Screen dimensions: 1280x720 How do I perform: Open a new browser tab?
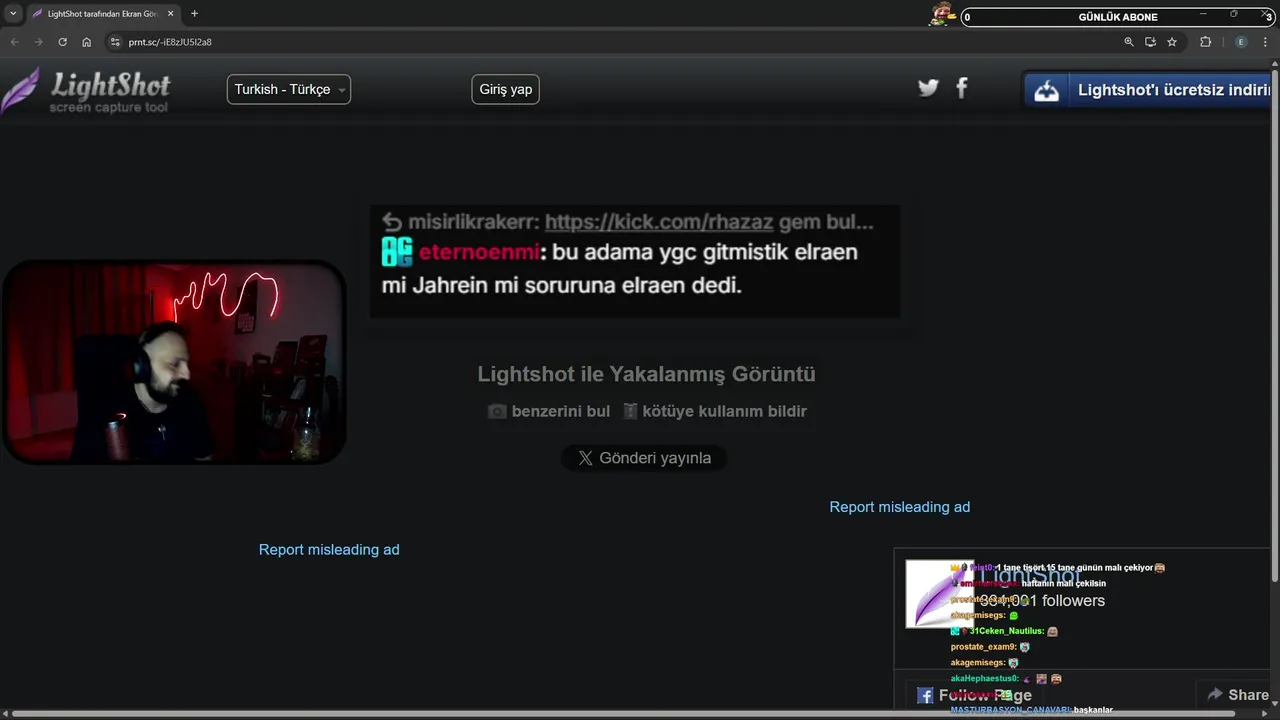[194, 14]
